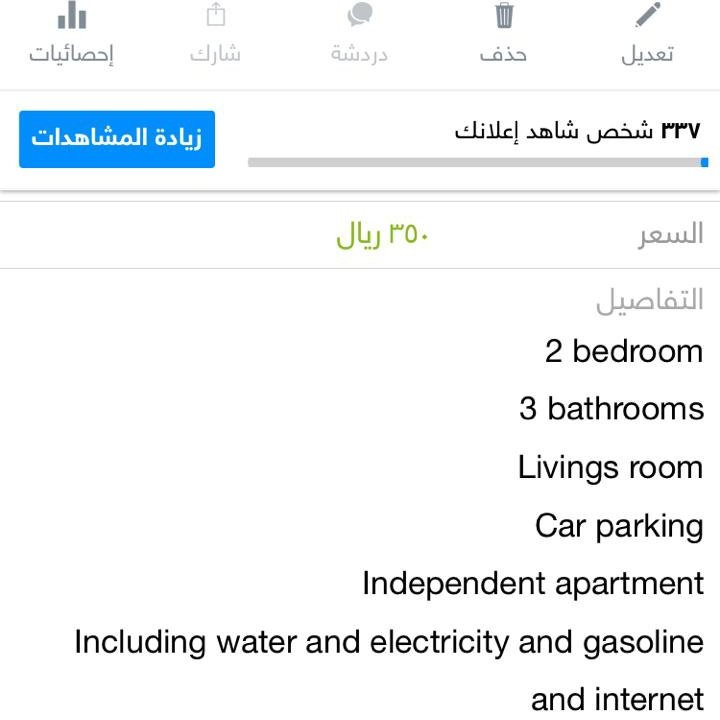Screen dimensions: 720x720
Task: Click the "2 bedroom" detail line
Action: click(x=624, y=351)
